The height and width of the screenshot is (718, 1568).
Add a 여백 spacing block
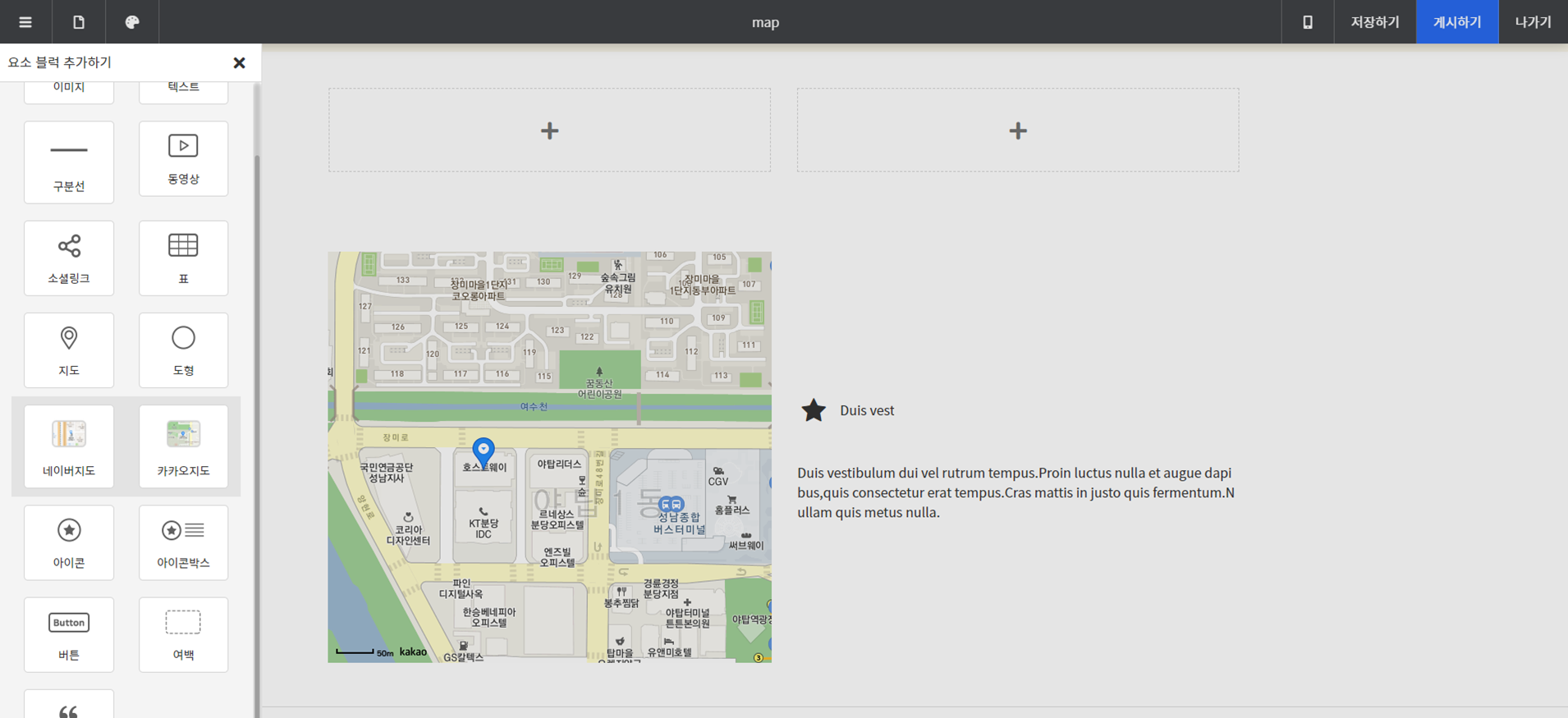183,634
